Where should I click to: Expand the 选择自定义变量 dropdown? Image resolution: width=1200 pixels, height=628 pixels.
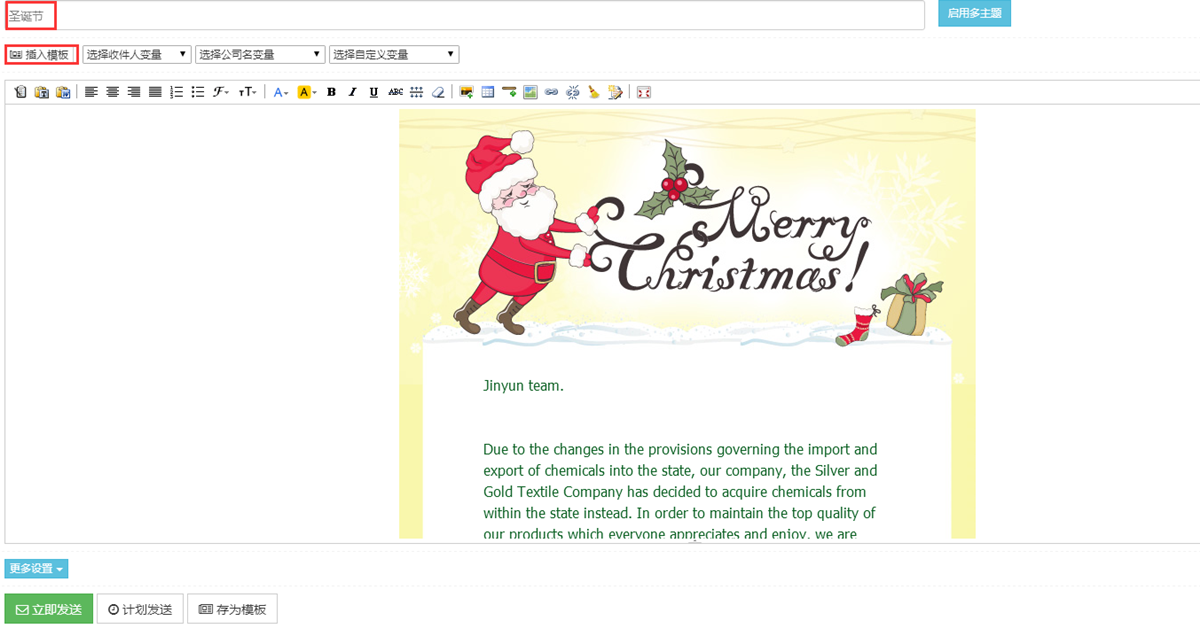tap(394, 54)
